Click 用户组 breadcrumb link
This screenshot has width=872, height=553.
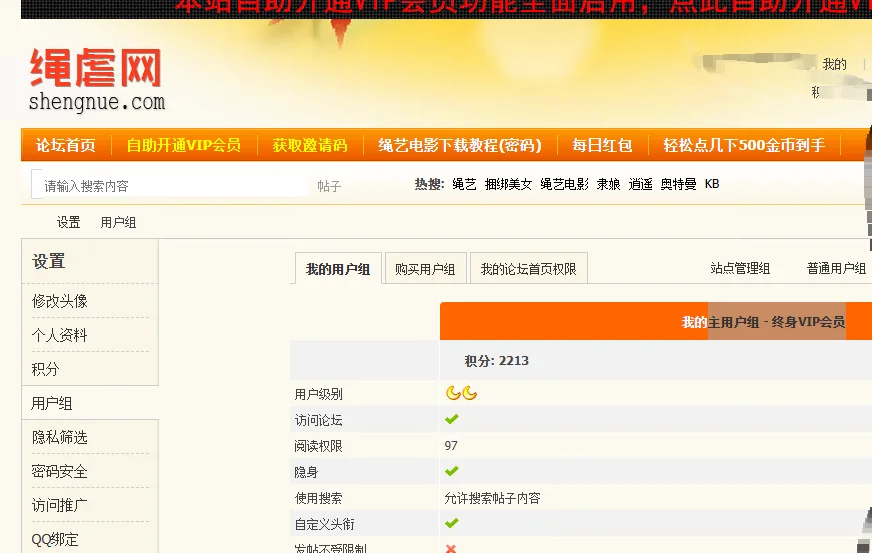click(x=118, y=223)
